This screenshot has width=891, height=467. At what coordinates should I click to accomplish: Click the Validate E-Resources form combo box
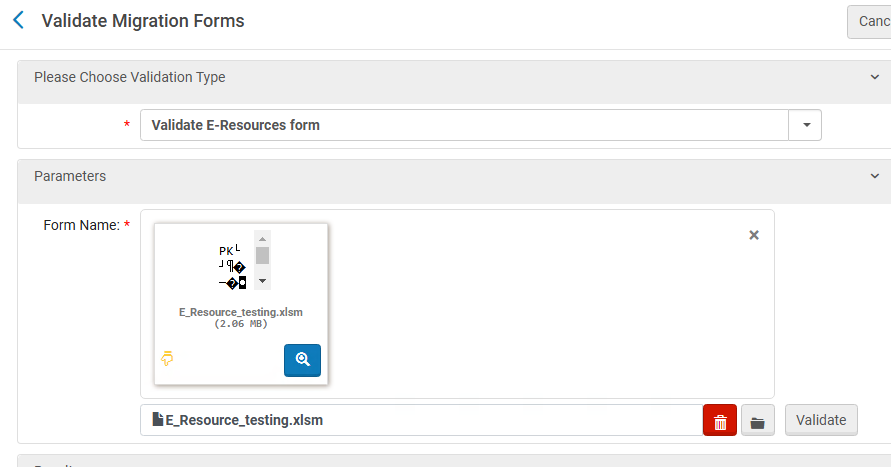pyautogui.click(x=465, y=125)
